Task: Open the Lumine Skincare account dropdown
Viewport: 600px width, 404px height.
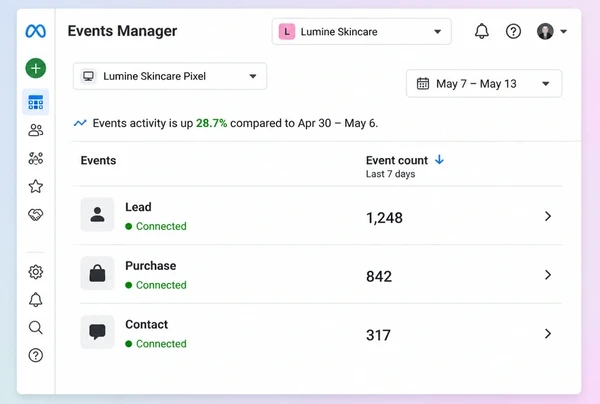Action: [x=361, y=31]
